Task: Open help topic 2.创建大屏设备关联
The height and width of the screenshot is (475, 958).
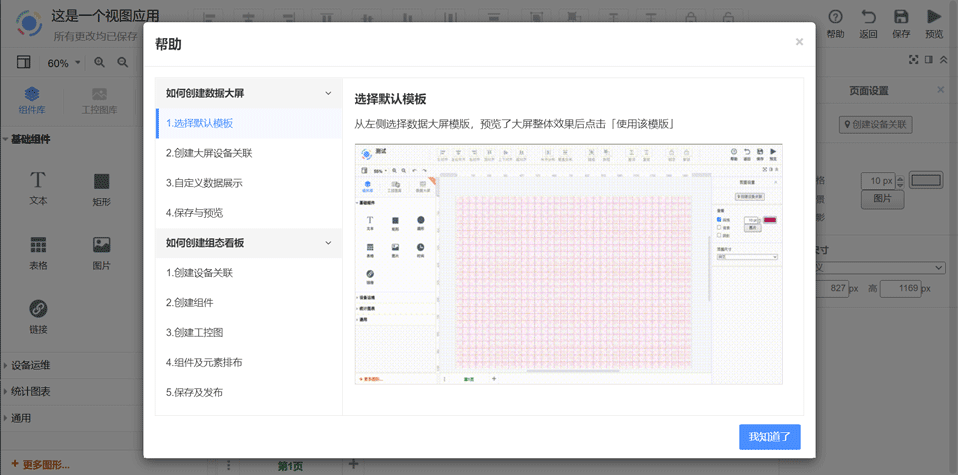Action: tap(209, 153)
